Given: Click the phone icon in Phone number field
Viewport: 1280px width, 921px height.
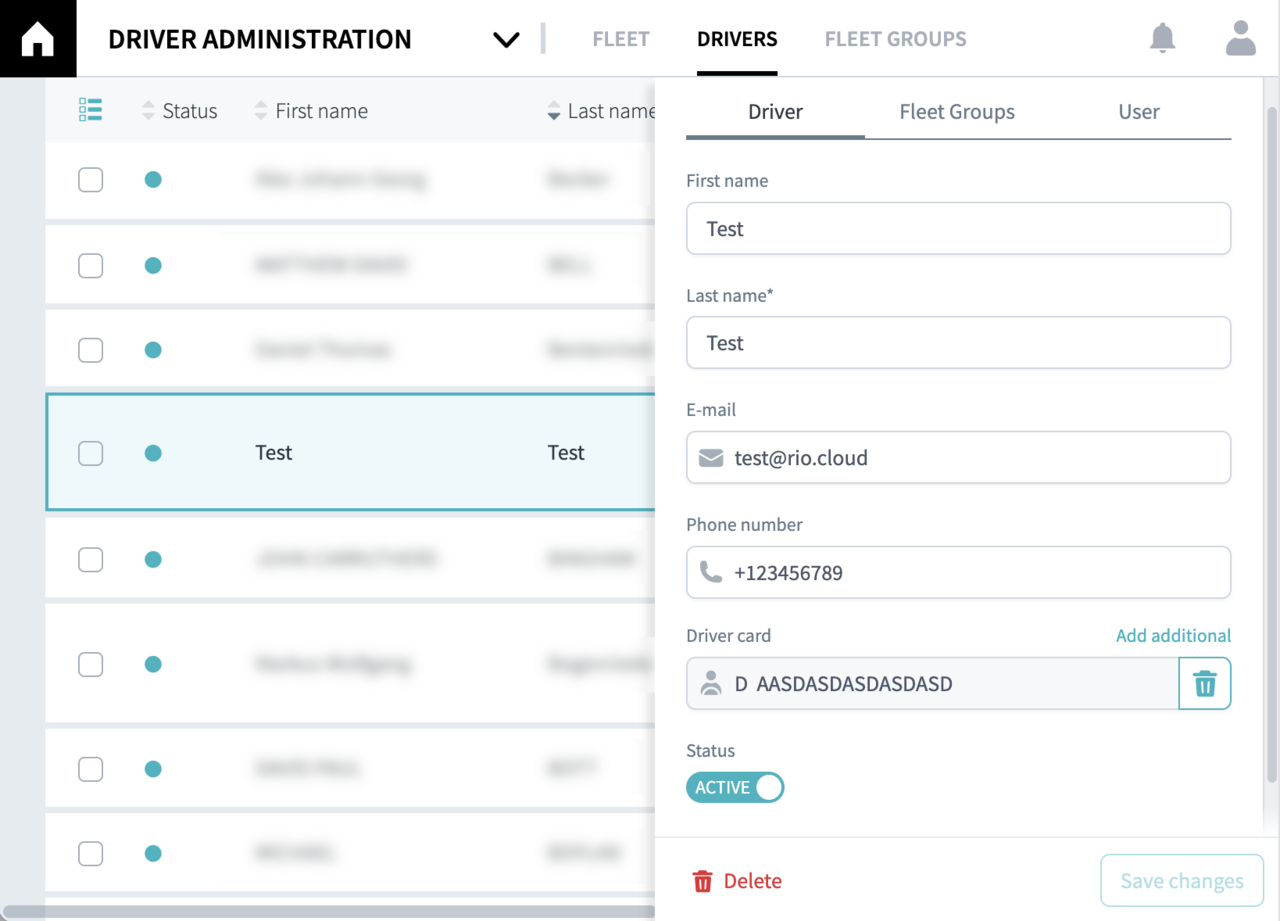Looking at the screenshot, I should coord(710,572).
